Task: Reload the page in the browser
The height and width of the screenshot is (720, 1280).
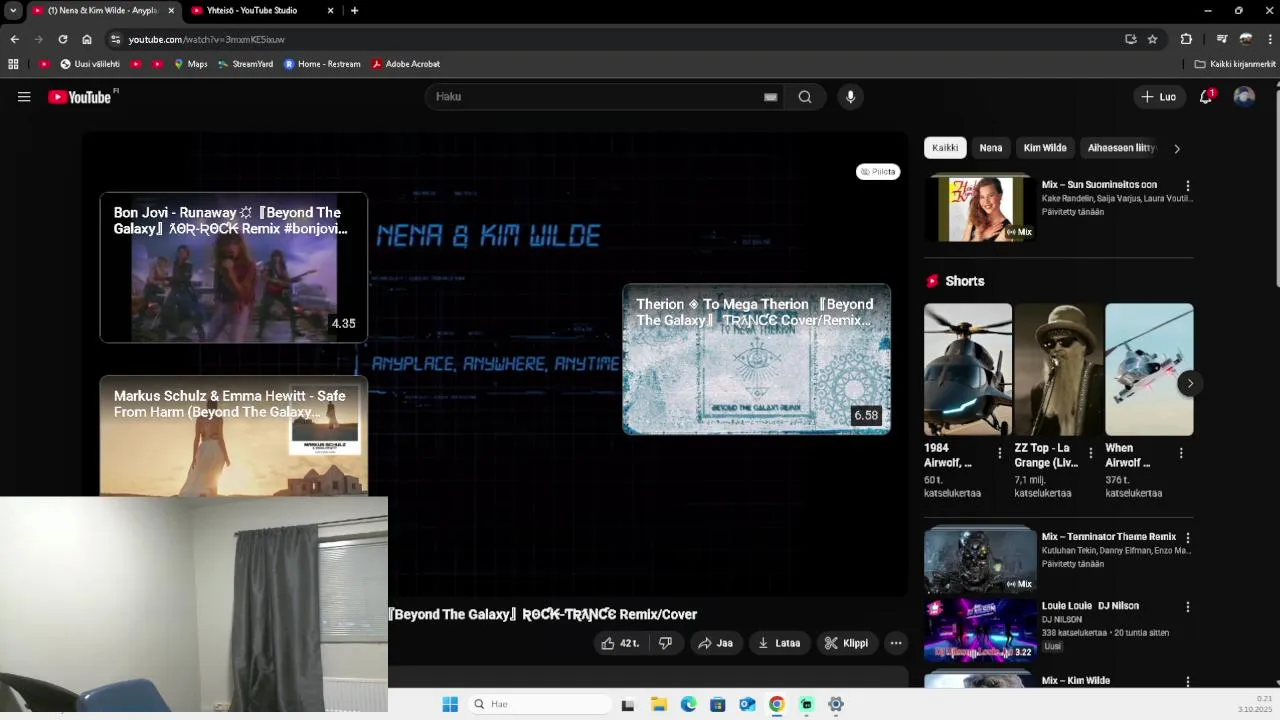Action: (x=62, y=39)
